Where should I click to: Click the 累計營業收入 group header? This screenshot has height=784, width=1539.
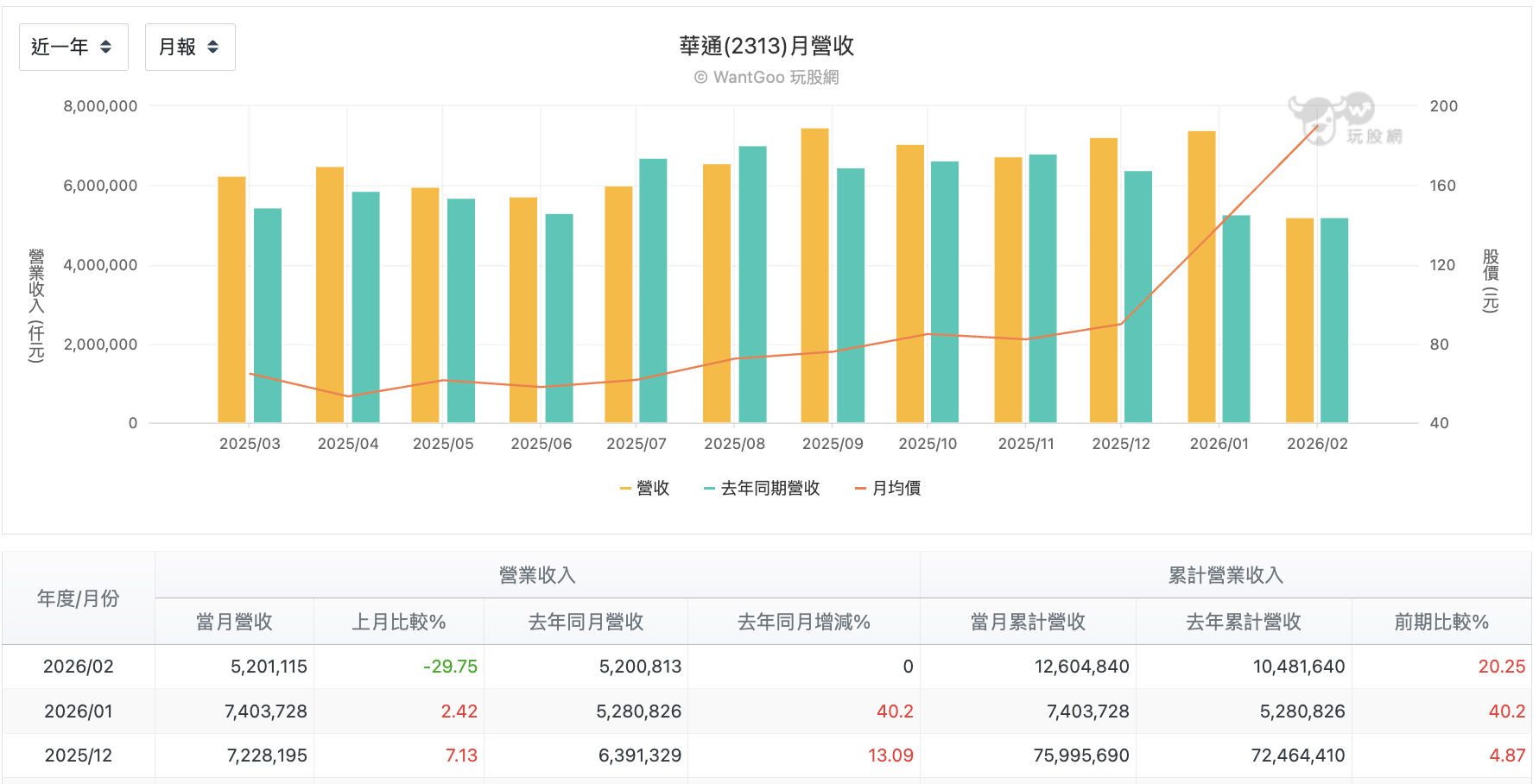[x=1225, y=575]
